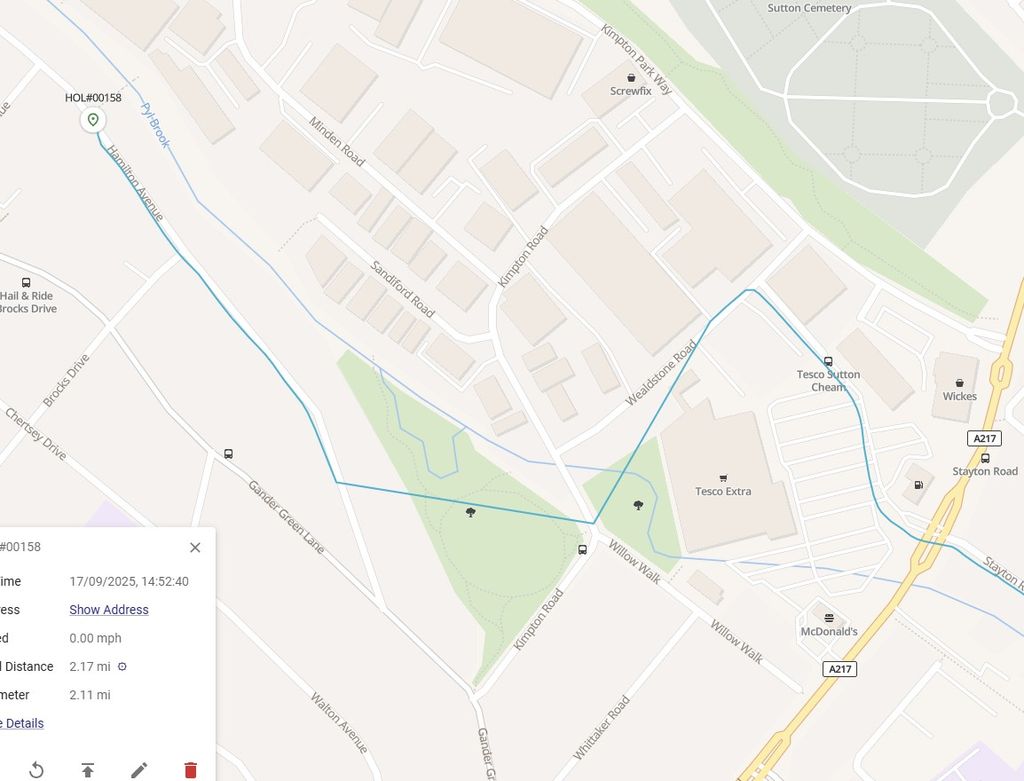This screenshot has width=1024, height=781.
Task: Click the fuel station icon near A217
Action: [918, 485]
